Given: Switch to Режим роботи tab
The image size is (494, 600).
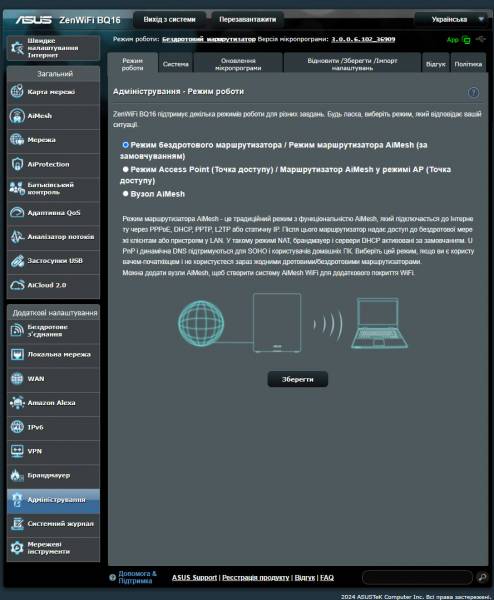Looking at the screenshot, I should tap(132, 64).
